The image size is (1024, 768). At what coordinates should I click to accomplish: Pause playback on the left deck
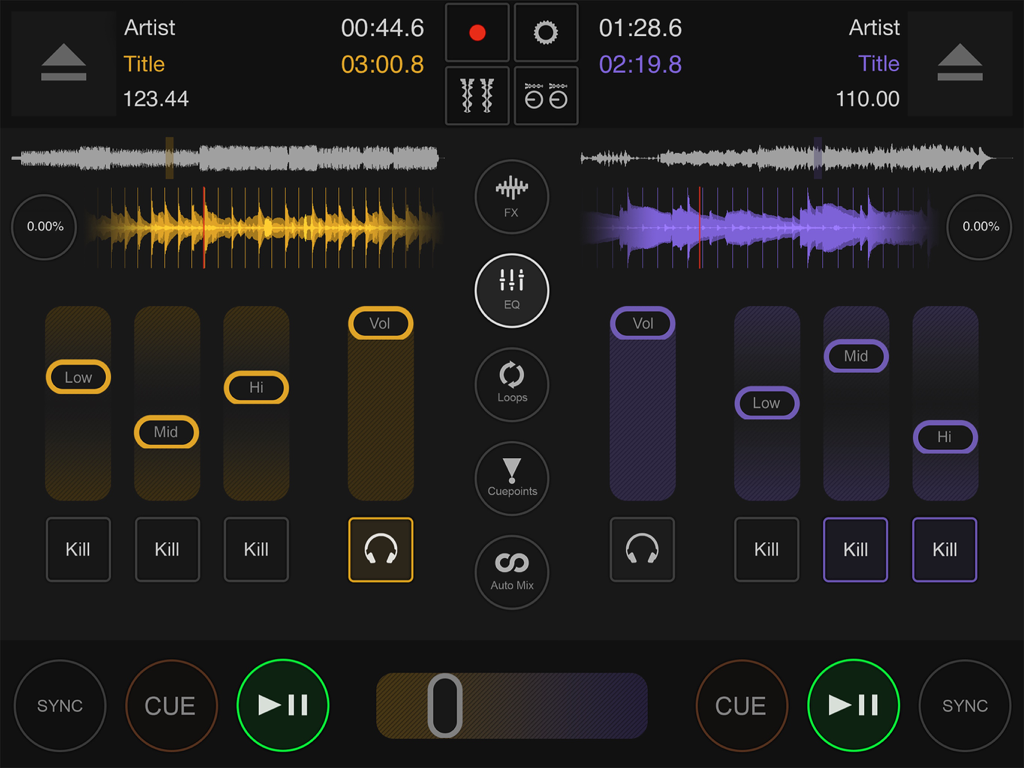click(283, 705)
